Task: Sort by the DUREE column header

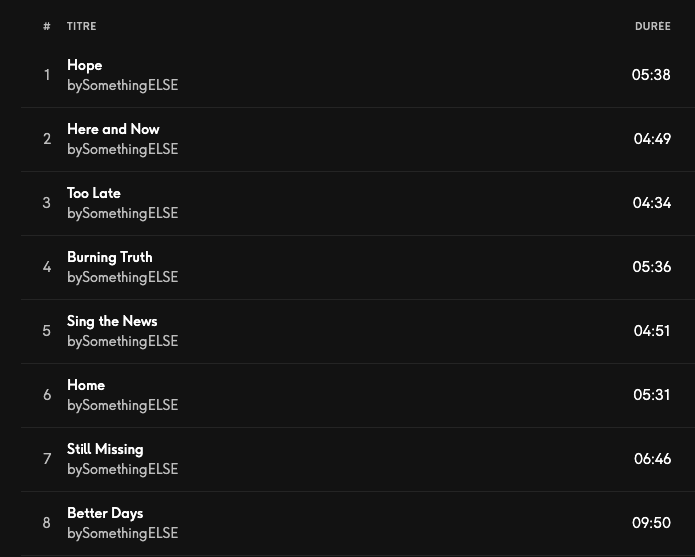Action: (x=652, y=26)
